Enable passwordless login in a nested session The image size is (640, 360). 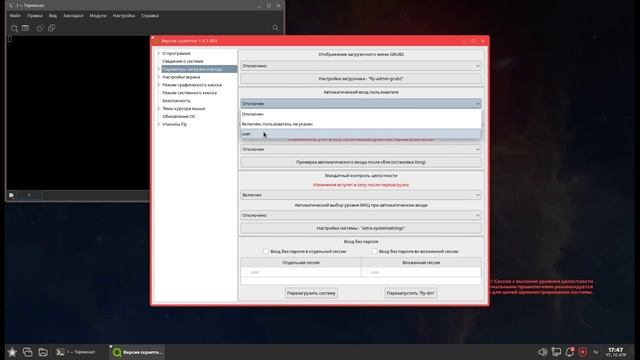click(374, 251)
